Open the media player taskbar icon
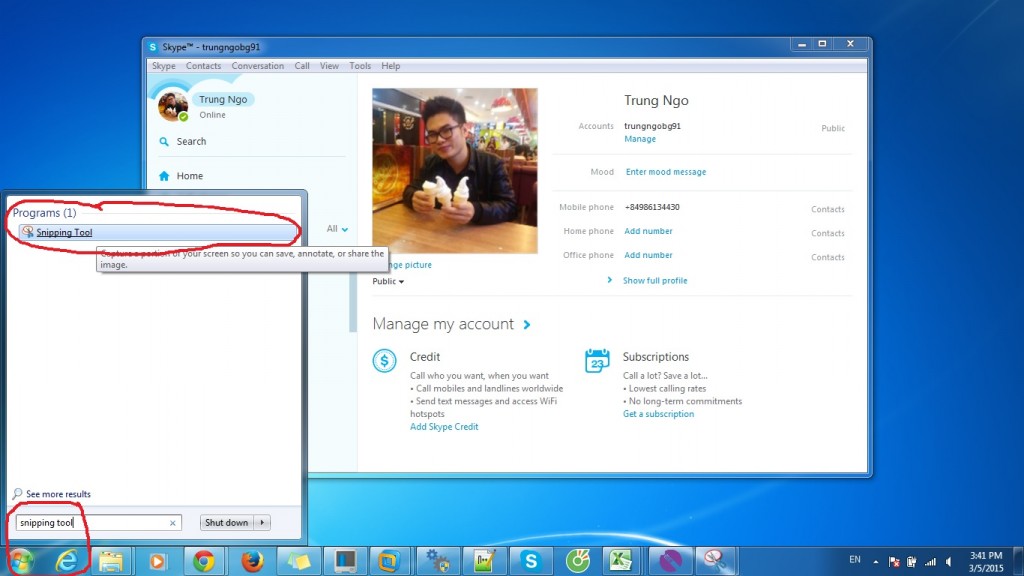This screenshot has width=1024, height=576. pyautogui.click(x=157, y=561)
